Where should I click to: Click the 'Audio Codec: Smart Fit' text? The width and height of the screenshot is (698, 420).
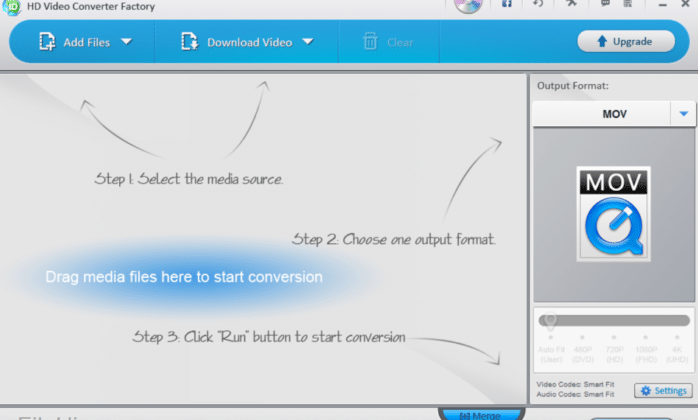[x=575, y=394]
